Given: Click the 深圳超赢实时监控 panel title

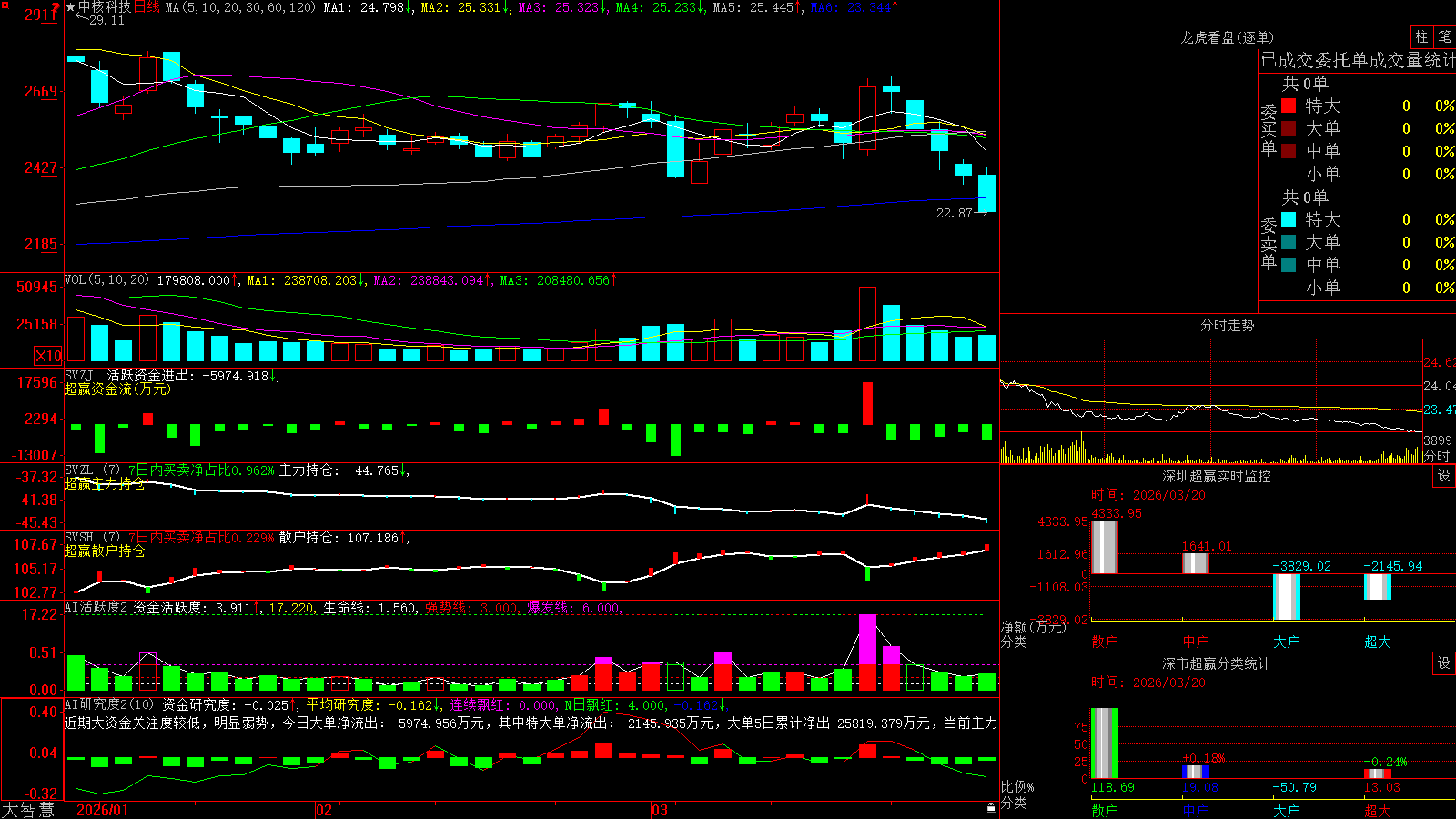Looking at the screenshot, I should tap(1217, 476).
